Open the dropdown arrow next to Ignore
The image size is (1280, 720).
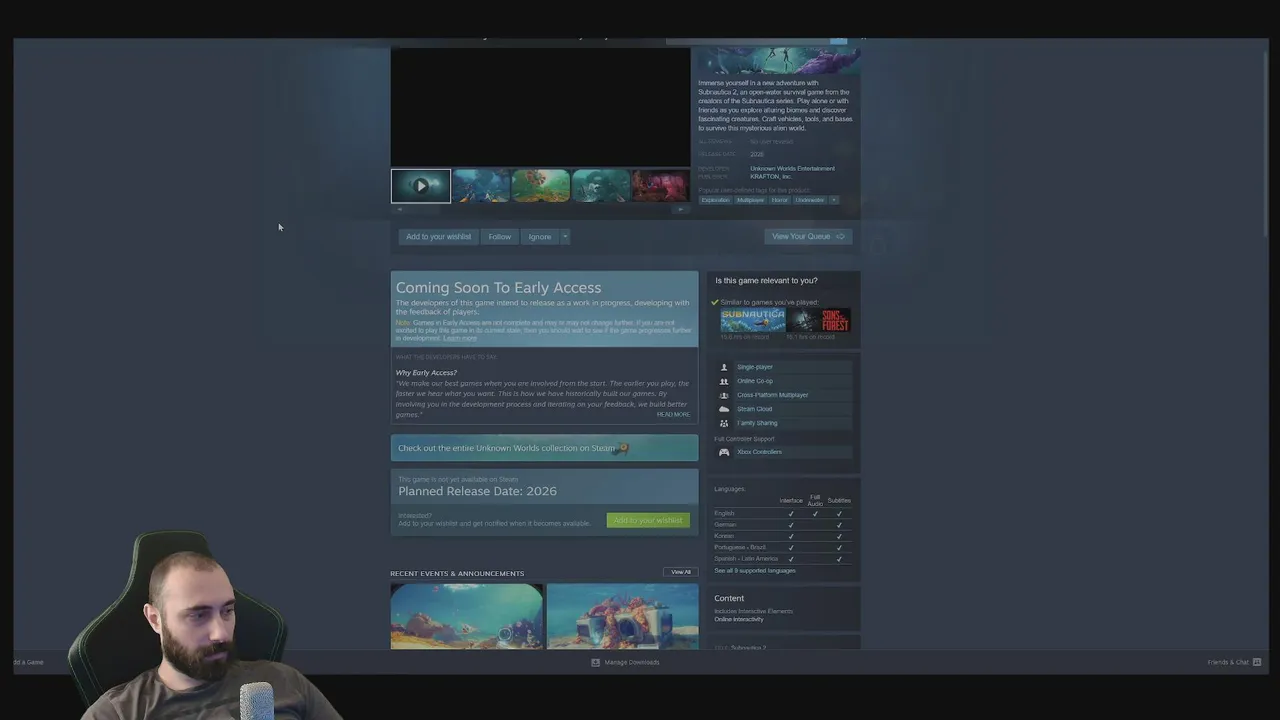click(x=565, y=237)
